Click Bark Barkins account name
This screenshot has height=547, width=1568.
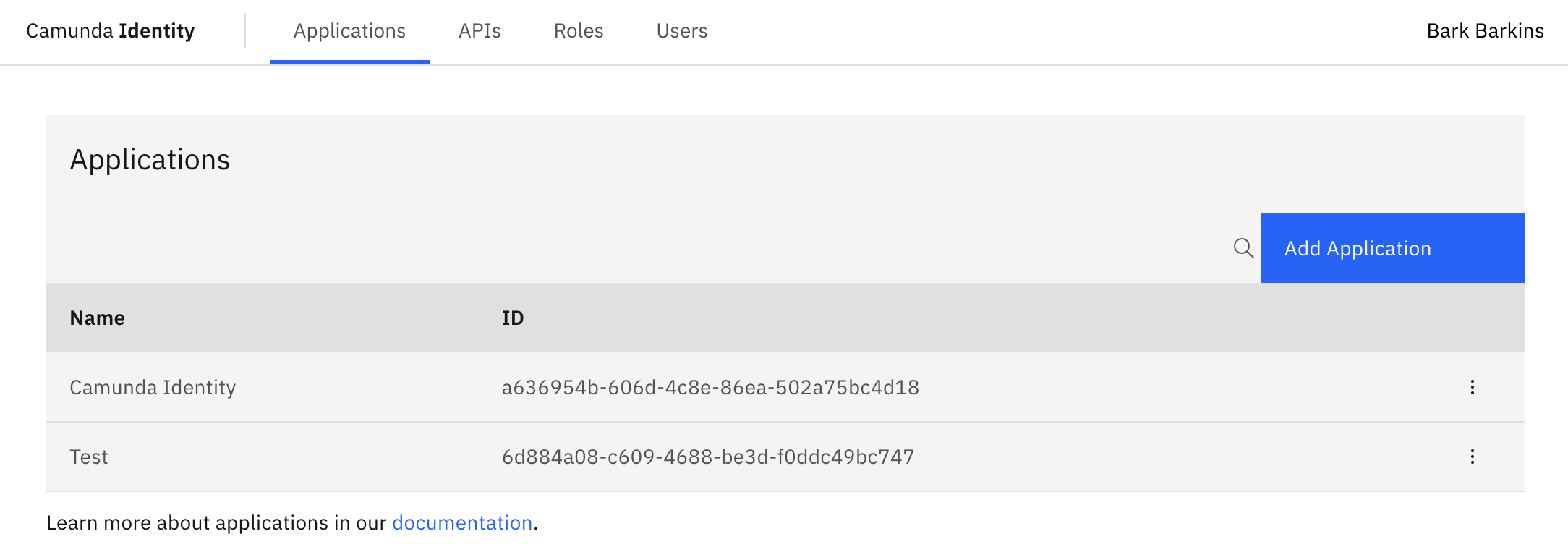click(1486, 30)
